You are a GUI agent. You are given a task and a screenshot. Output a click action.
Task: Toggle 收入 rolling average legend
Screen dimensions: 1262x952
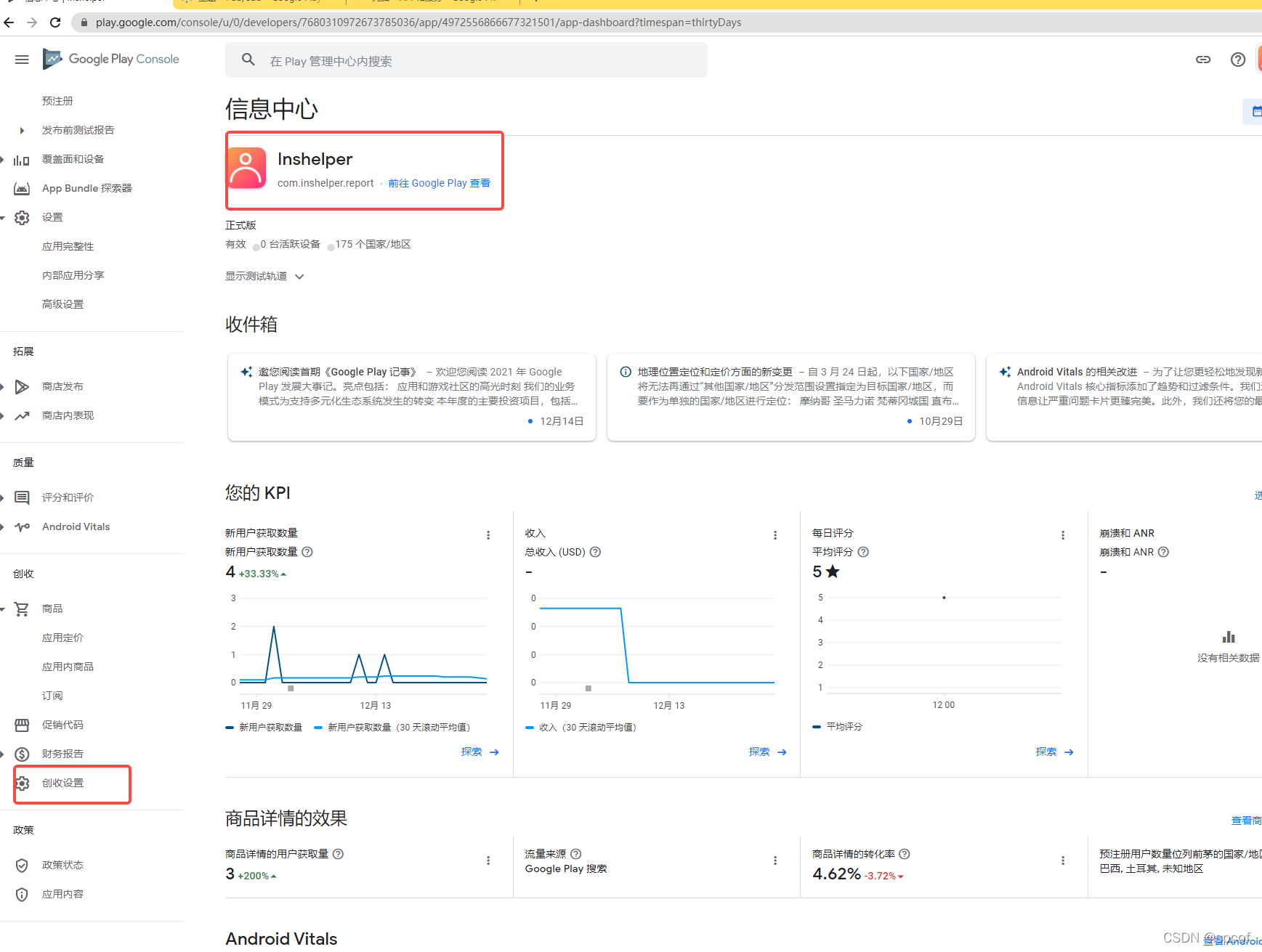[581, 727]
